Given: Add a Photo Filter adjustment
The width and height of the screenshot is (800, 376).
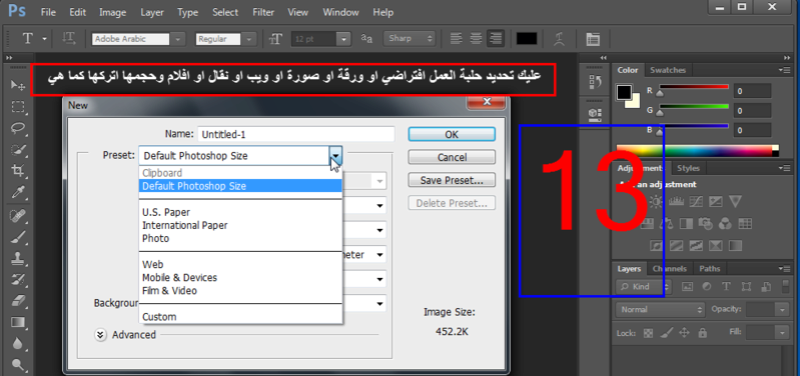Looking at the screenshot, I should [x=706, y=223].
